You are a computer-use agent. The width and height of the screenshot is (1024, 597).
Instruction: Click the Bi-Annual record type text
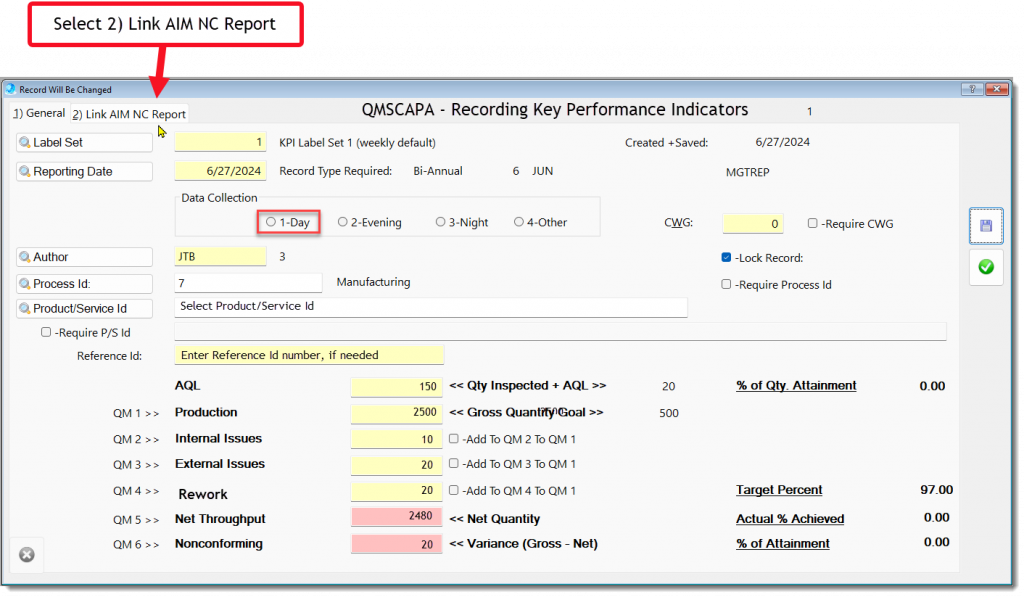438,171
